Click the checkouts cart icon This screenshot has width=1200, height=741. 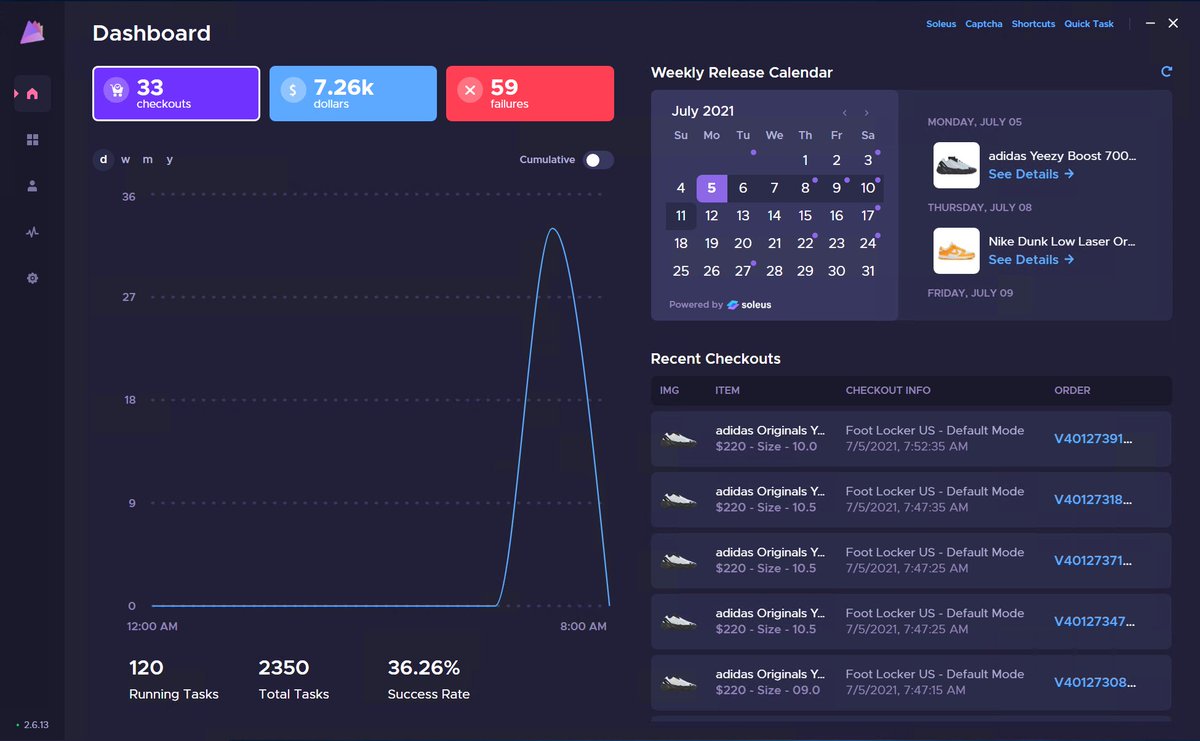click(116, 91)
